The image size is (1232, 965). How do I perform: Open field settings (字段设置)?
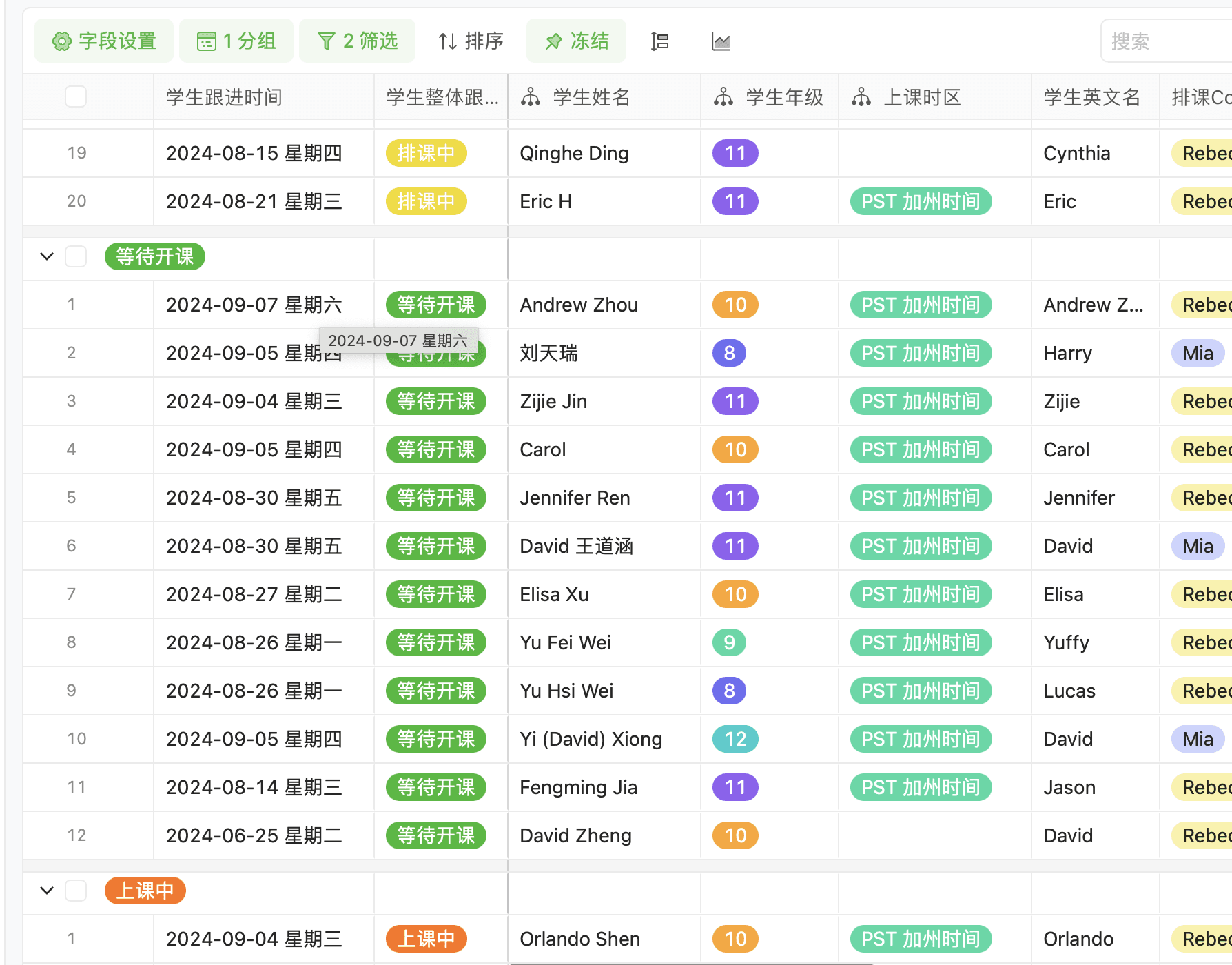(x=104, y=41)
